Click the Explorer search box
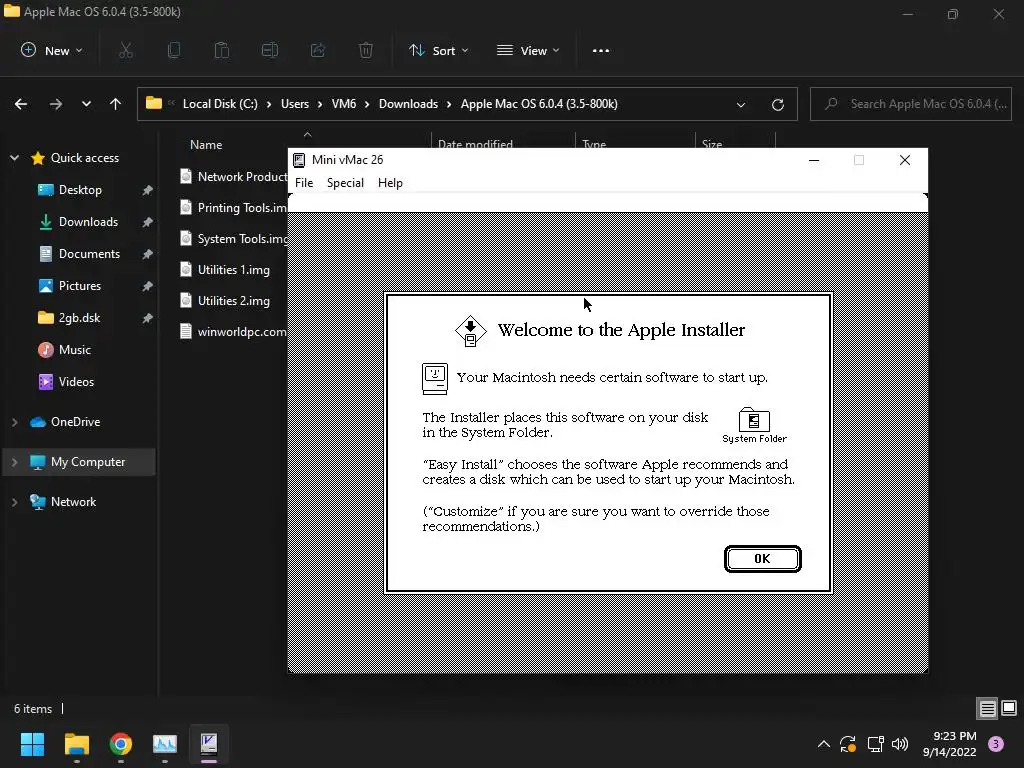Viewport: 1024px width, 768px height. point(910,104)
